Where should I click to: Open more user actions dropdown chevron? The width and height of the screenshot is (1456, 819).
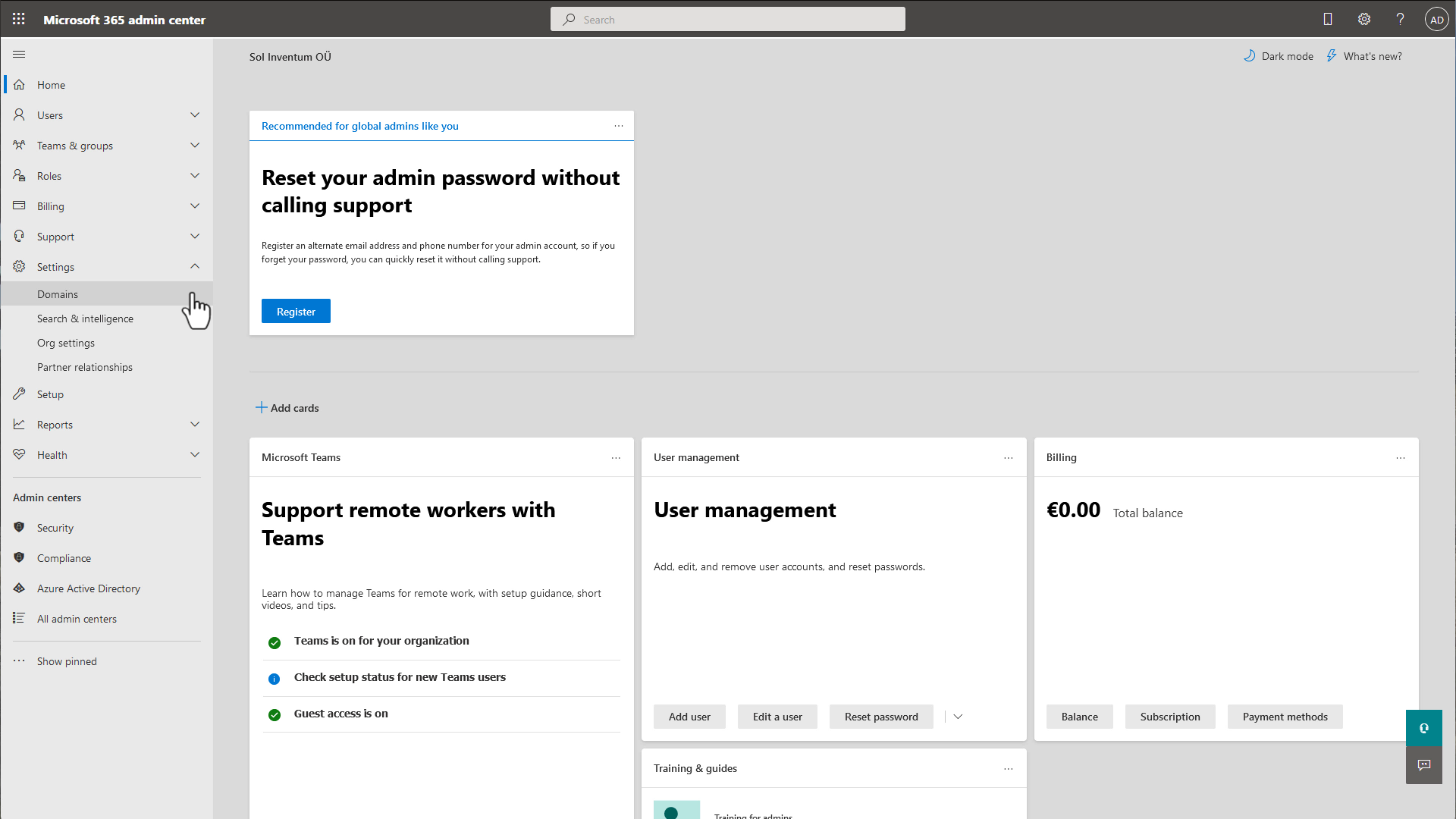pos(958,717)
